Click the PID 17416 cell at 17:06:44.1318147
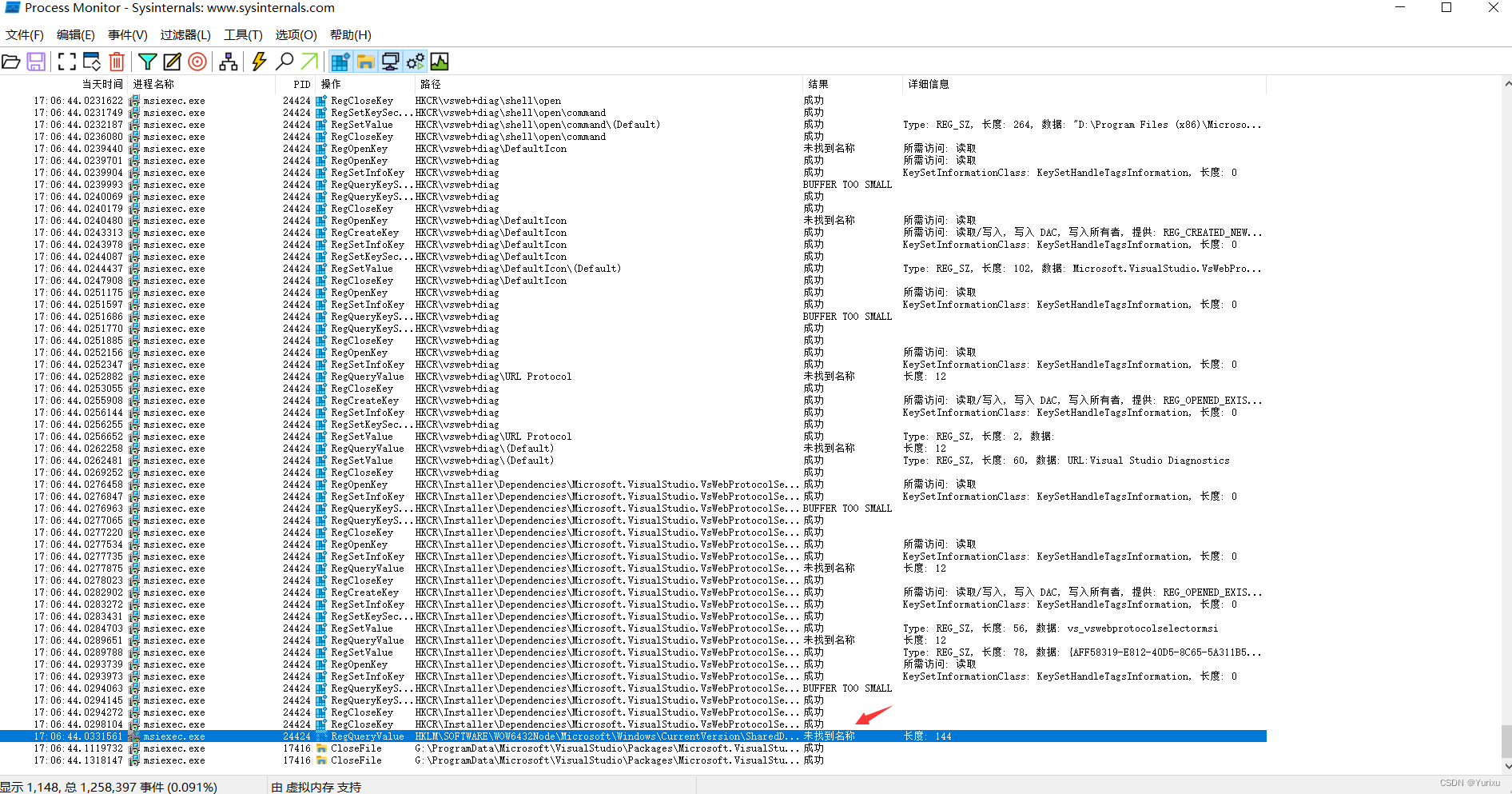This screenshot has height=794, width=1512. pos(296,760)
